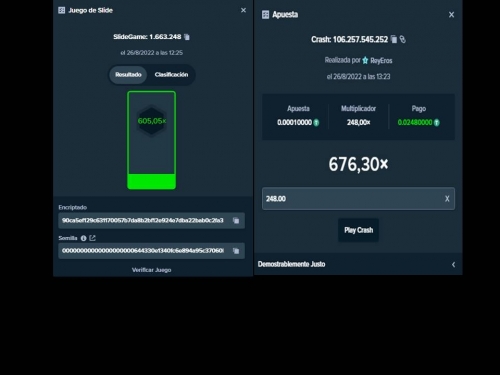Close the Juego de Slide panel

coord(243,10)
